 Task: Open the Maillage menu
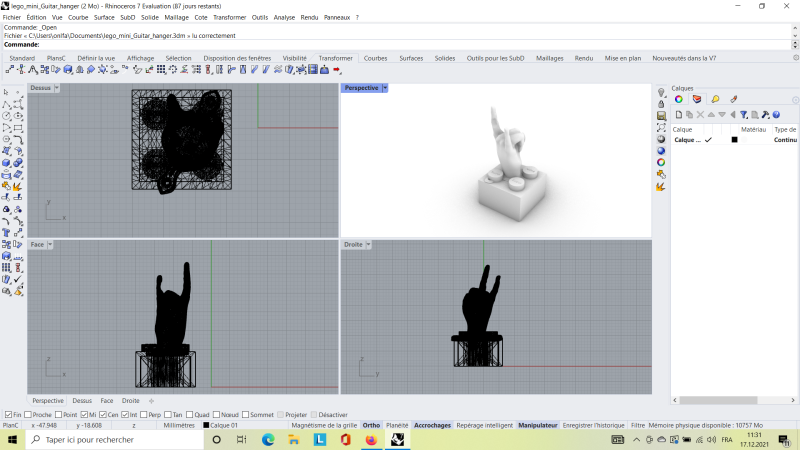pos(176,17)
